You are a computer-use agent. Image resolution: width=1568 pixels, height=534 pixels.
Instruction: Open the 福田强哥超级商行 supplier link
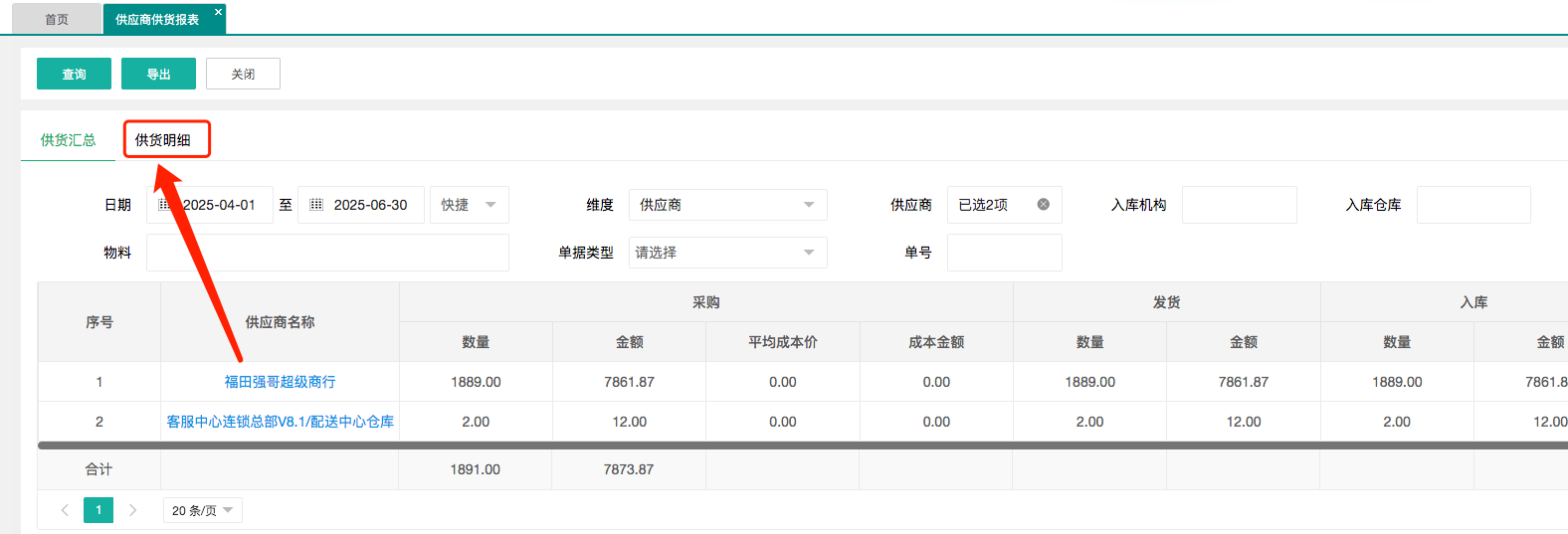280,382
